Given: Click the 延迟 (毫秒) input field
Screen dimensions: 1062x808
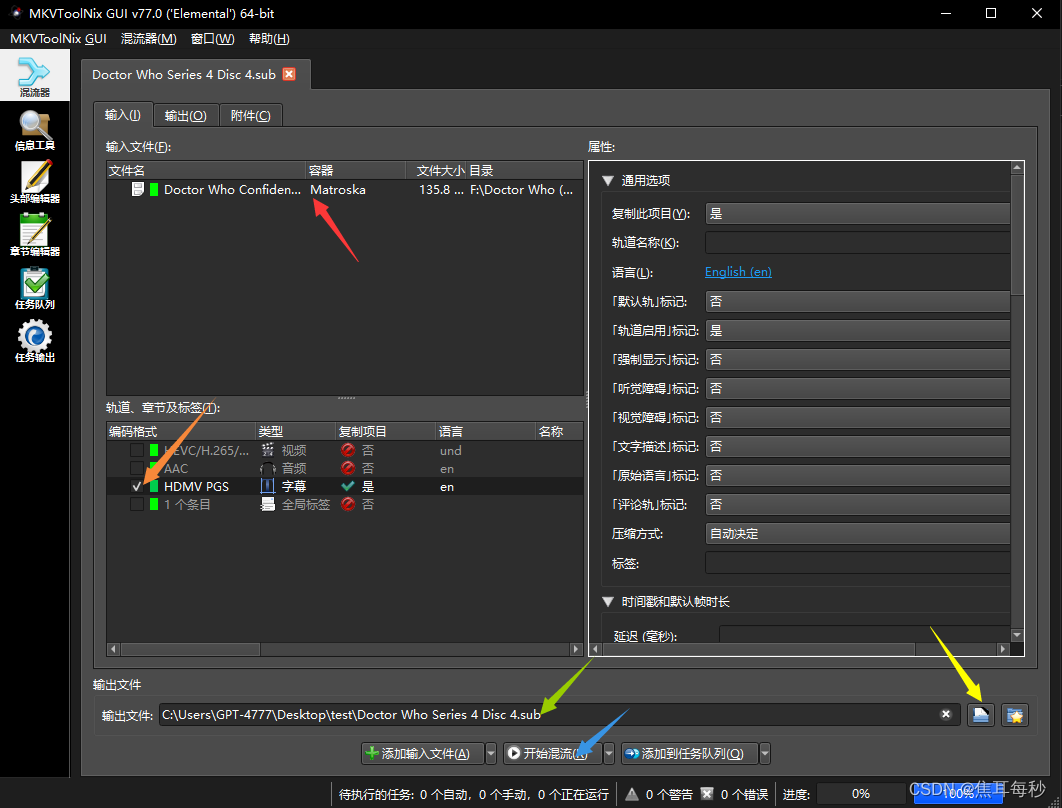Looking at the screenshot, I should point(864,635).
